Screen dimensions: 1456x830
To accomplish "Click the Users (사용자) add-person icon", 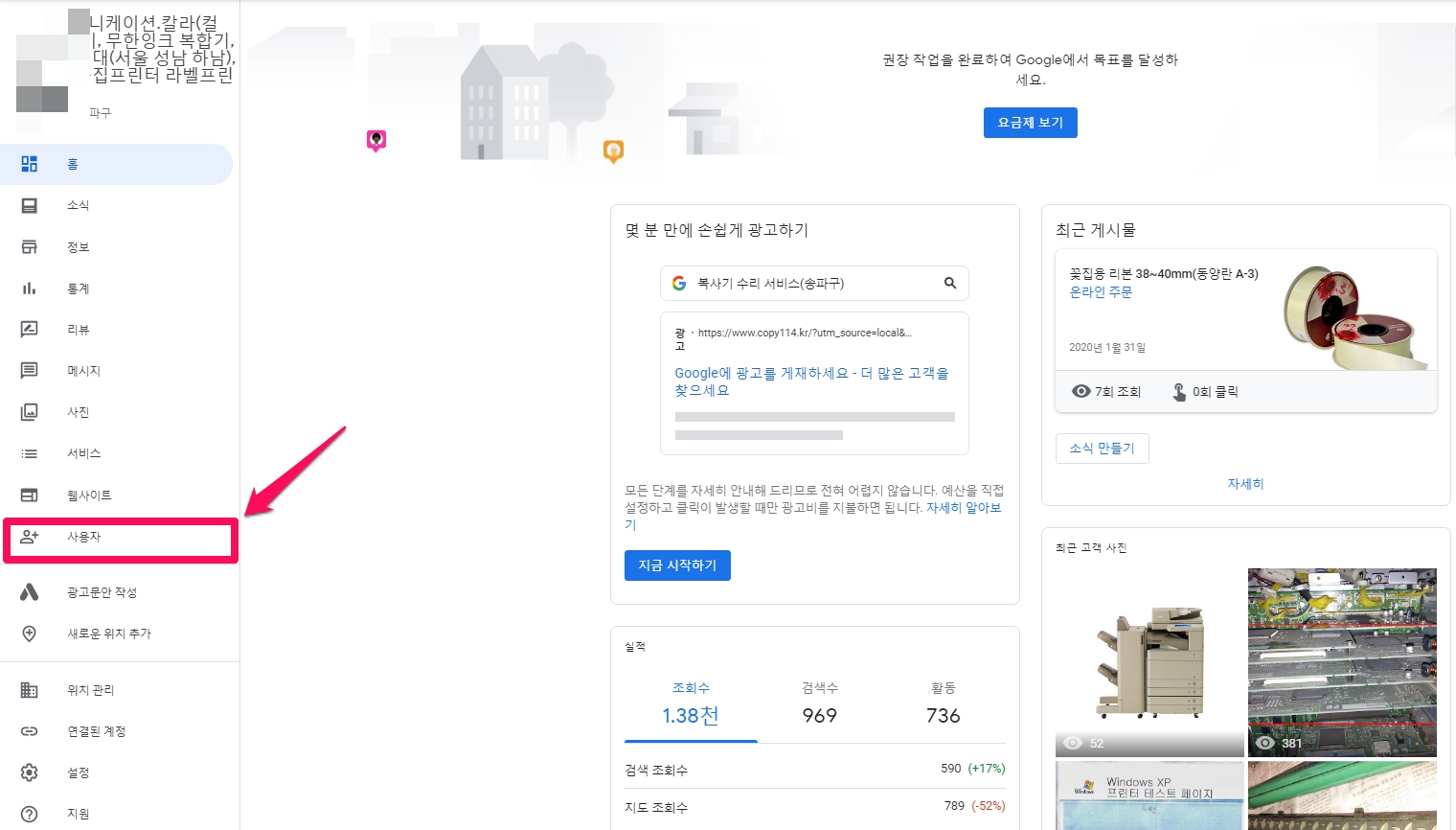I will (x=30, y=537).
